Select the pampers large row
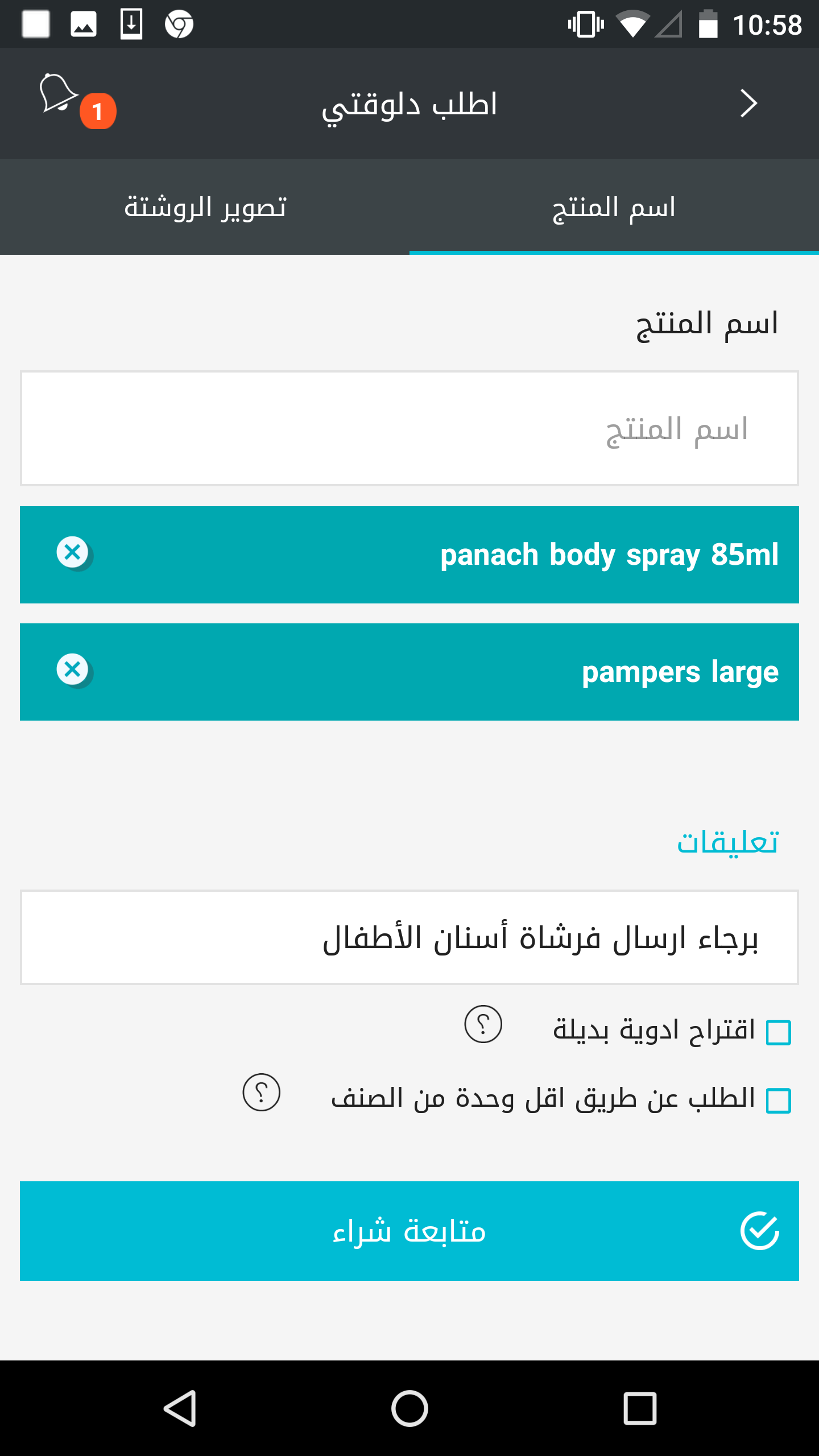Screen dimensions: 819x1456 click(409, 672)
